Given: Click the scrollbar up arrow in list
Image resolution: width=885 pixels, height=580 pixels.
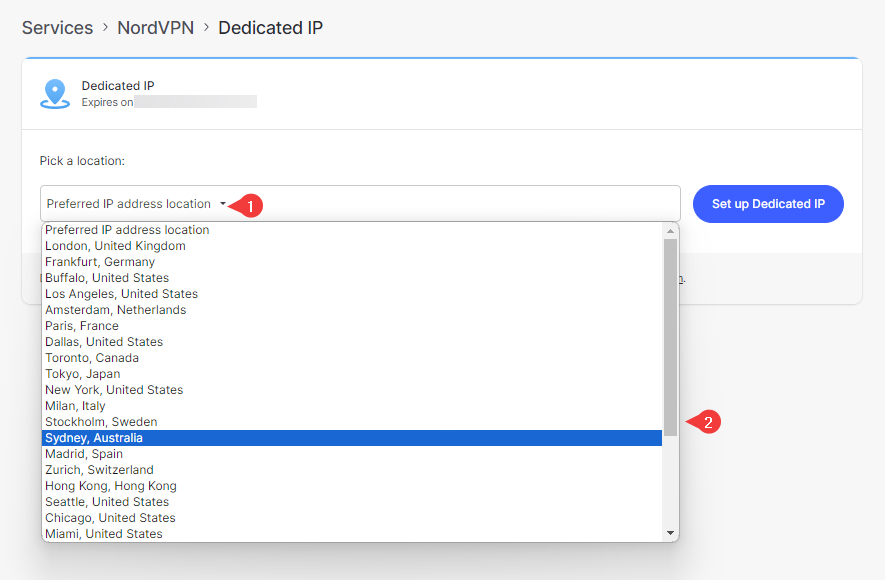Looking at the screenshot, I should tap(670, 230).
